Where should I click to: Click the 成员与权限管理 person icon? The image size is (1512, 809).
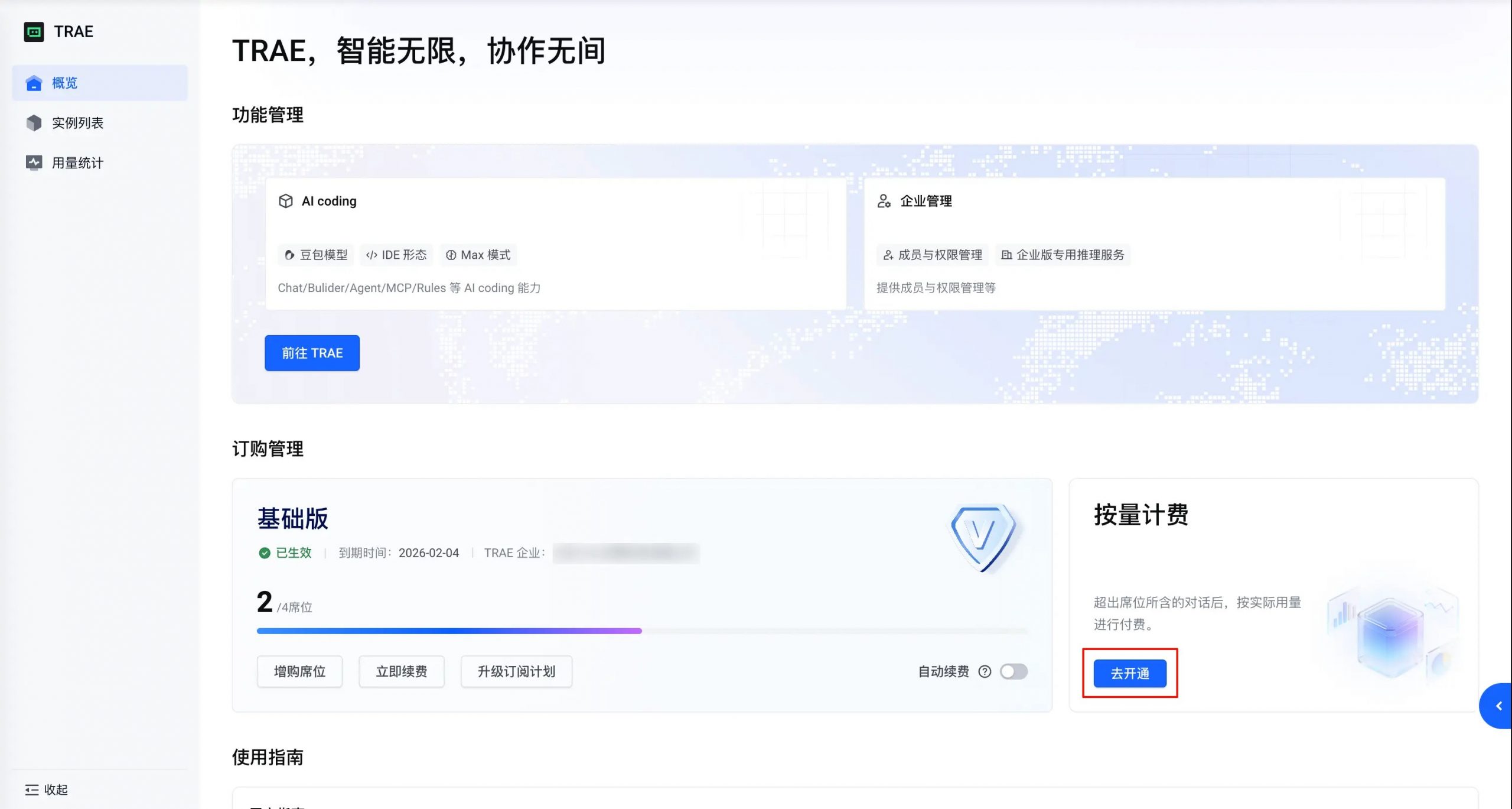(888, 255)
